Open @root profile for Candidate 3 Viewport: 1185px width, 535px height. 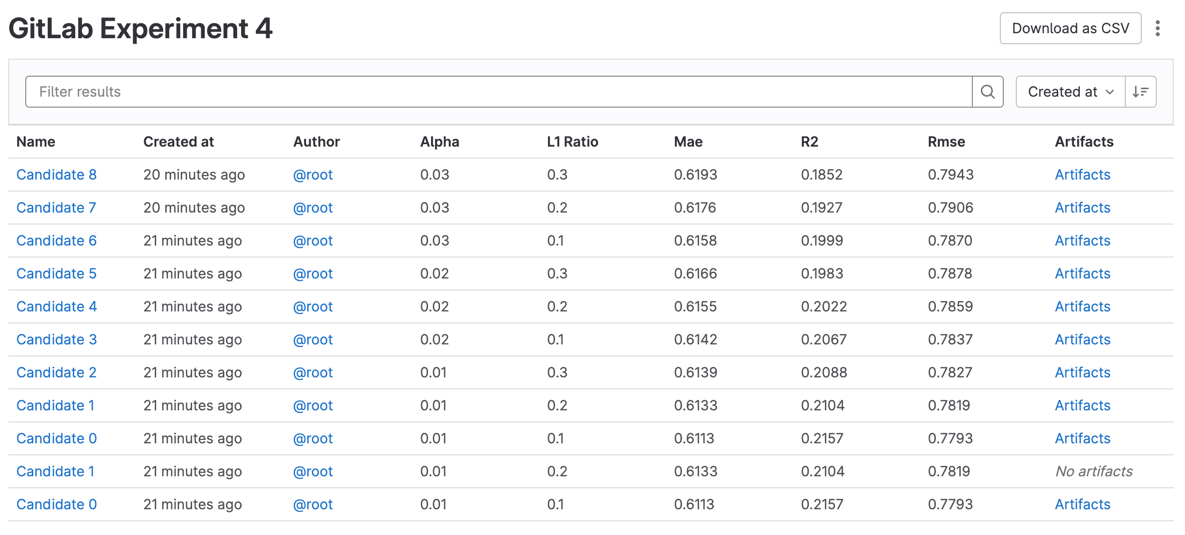[x=313, y=340]
